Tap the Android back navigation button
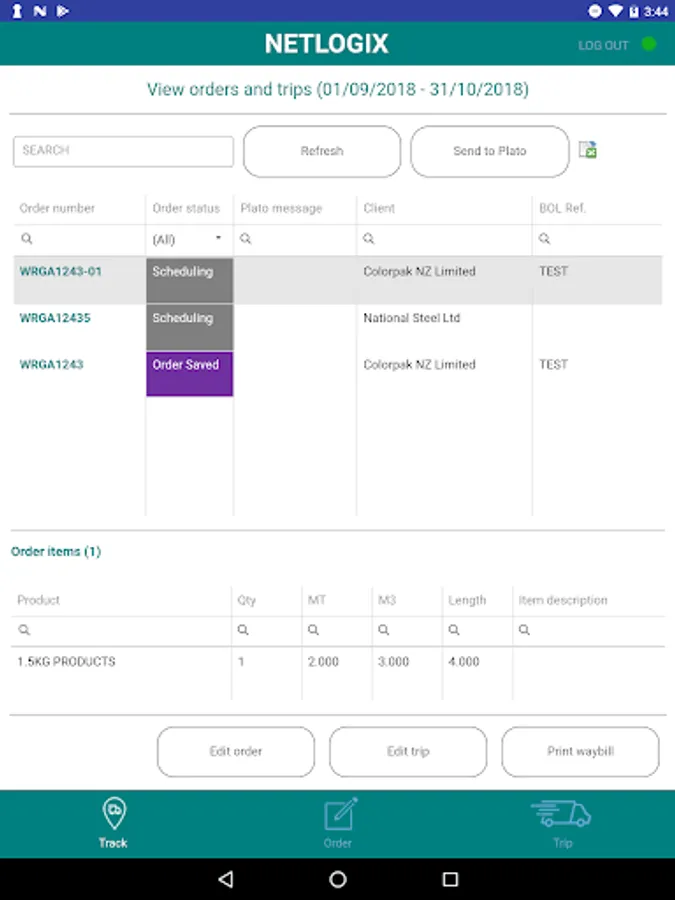The width and height of the screenshot is (675, 900). tap(225, 879)
